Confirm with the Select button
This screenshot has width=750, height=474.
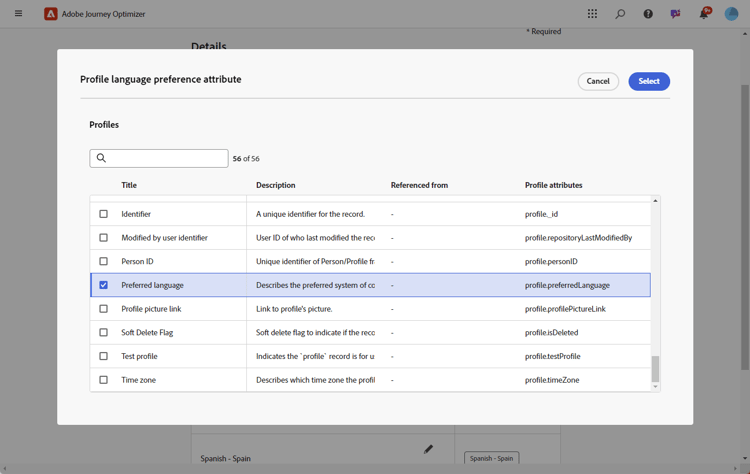pos(649,81)
